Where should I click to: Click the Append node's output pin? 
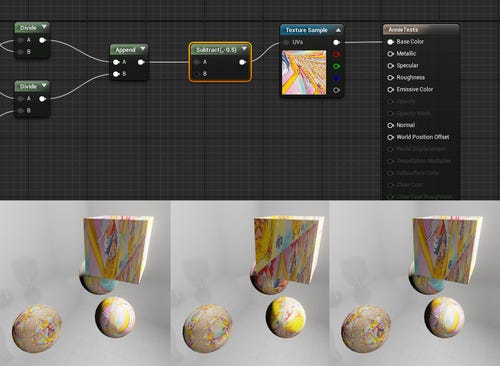pos(141,62)
